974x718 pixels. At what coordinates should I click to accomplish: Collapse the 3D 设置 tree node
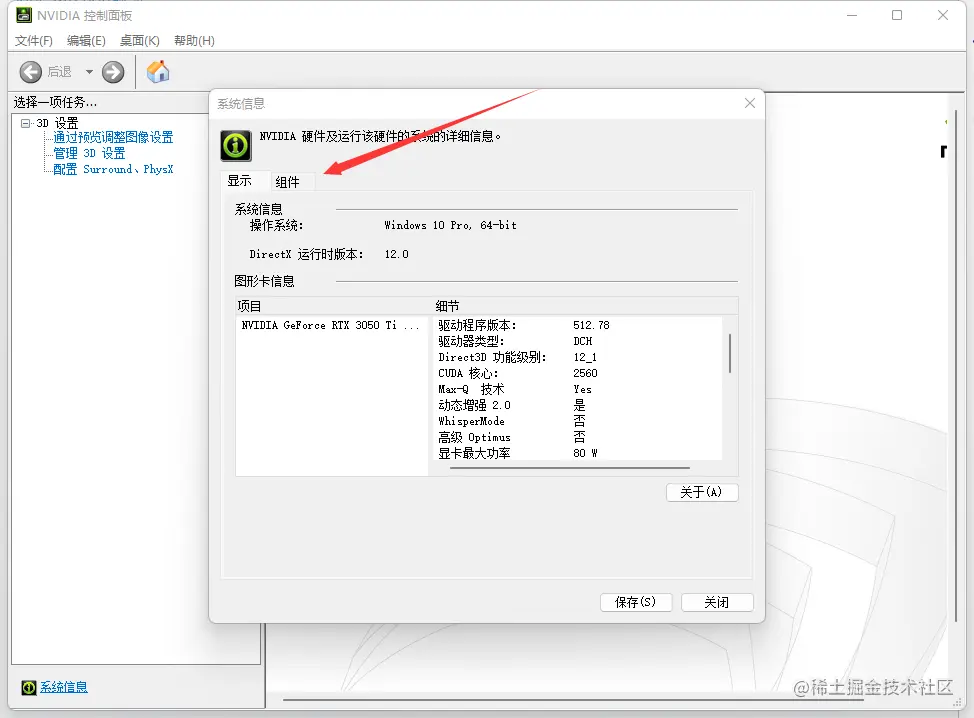(x=25, y=123)
